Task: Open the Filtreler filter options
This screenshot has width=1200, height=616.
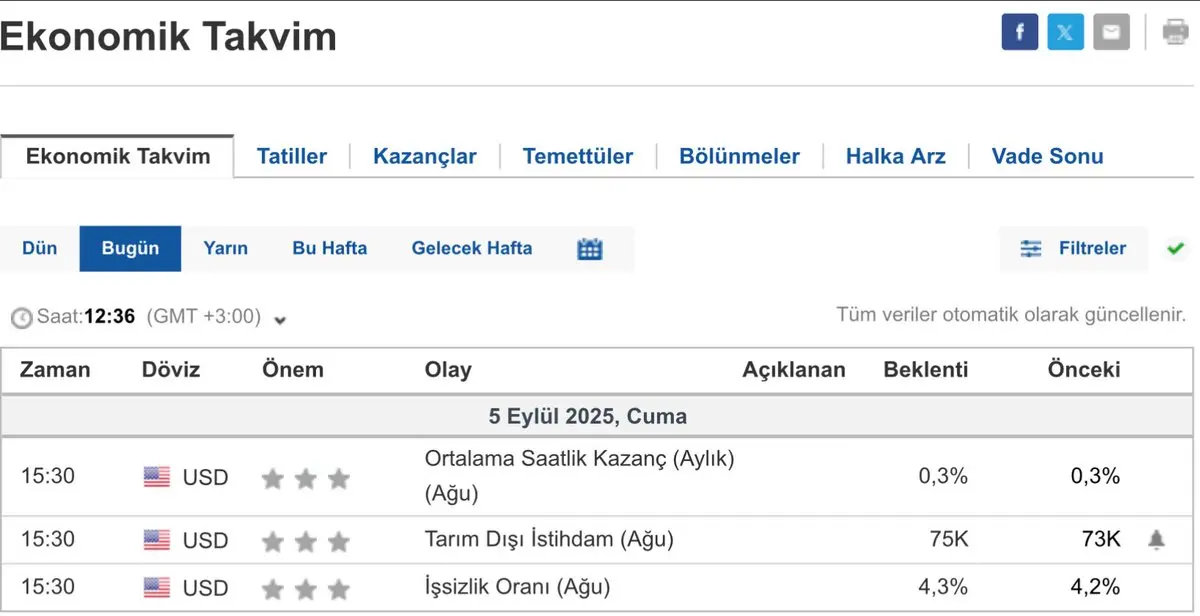Action: [1073, 249]
